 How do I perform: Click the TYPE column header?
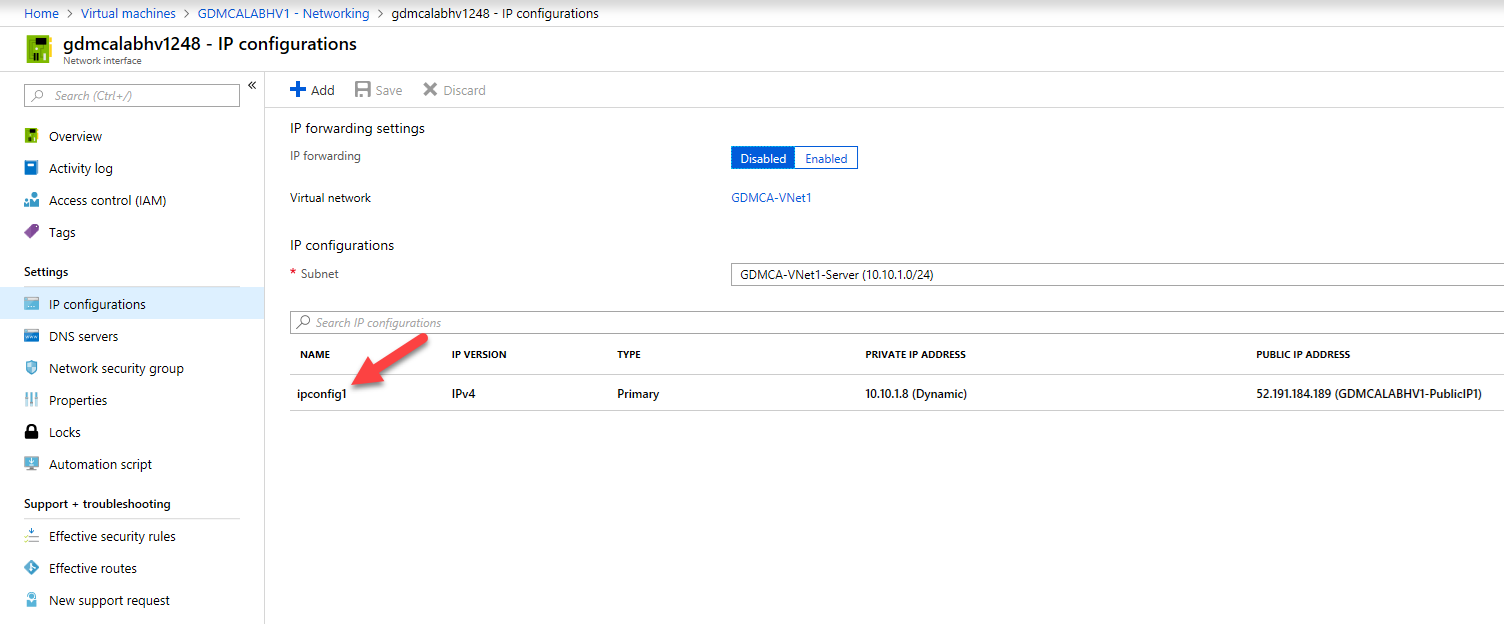(x=629, y=355)
